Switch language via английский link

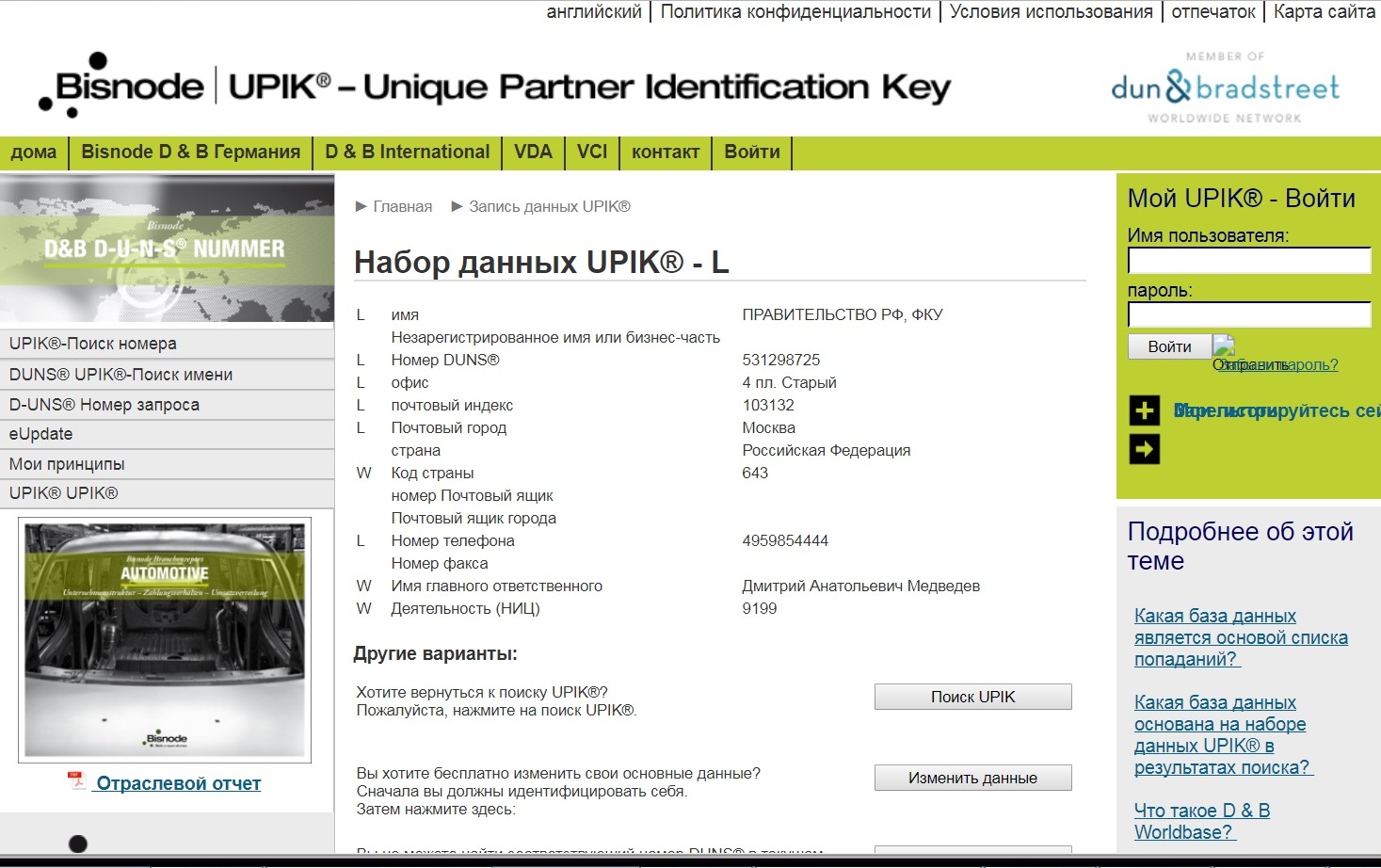(x=593, y=11)
